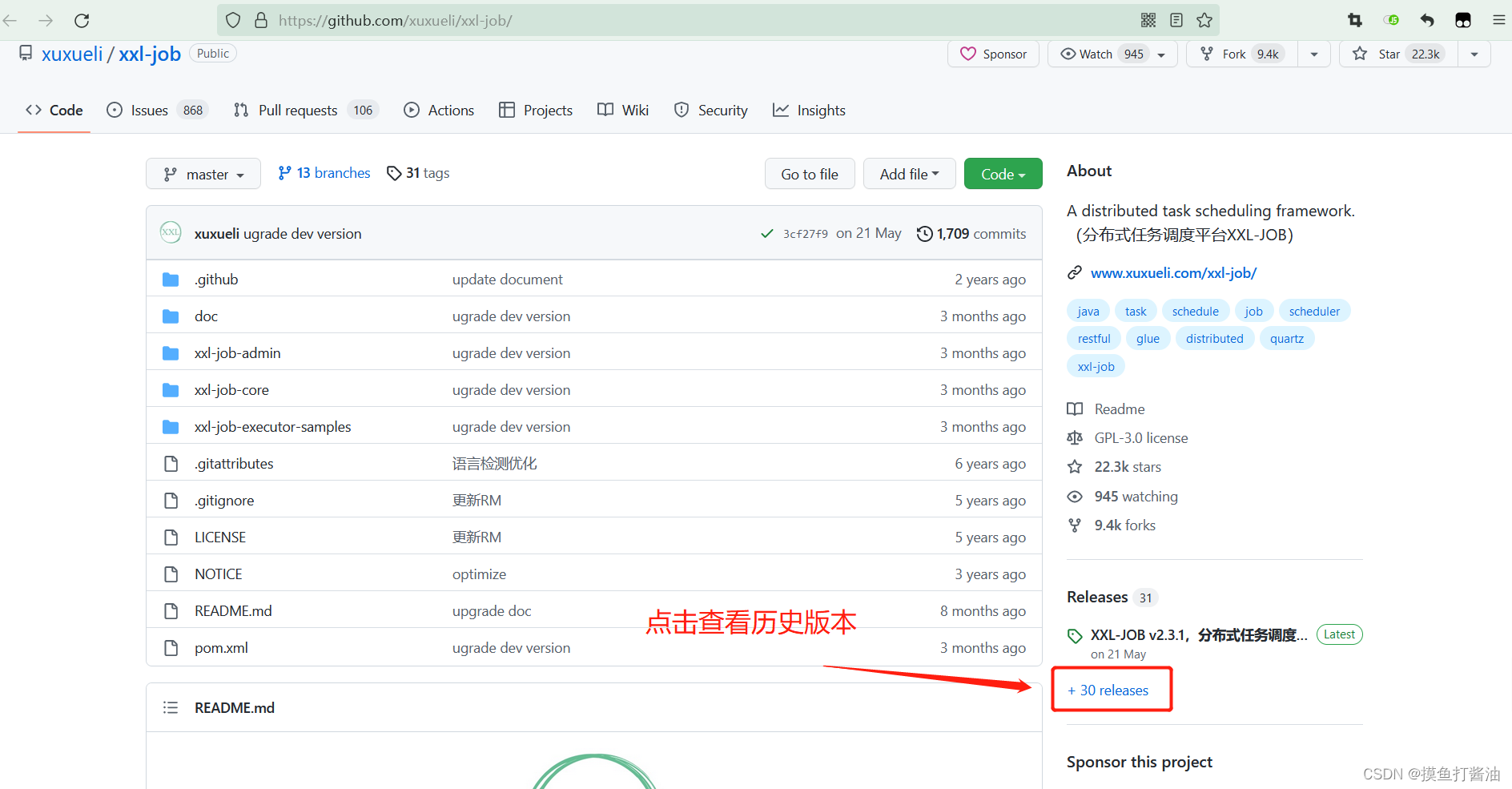Viewport: 1512px width, 789px height.
Task: Click the browser forward arrow
Action: [46, 20]
